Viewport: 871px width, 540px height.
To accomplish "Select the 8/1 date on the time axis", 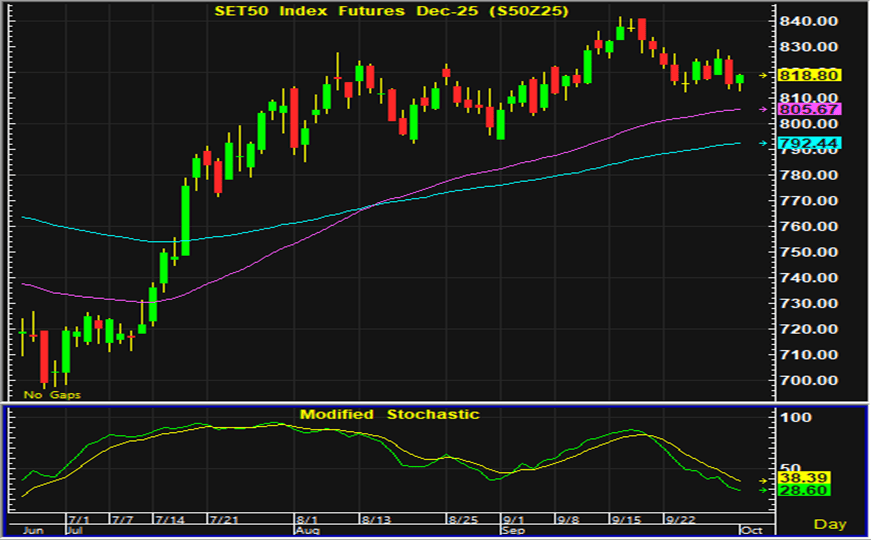I will [307, 521].
